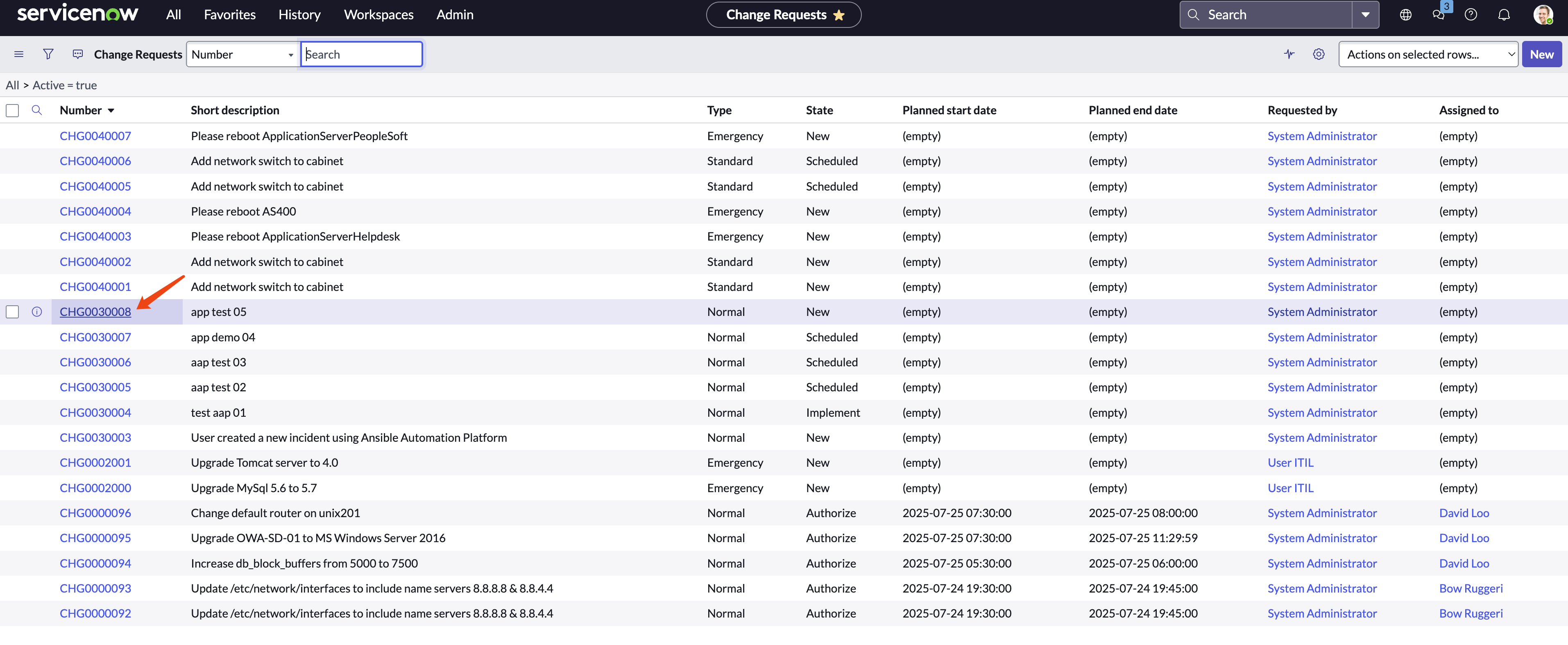Open the Workspaces menu

(378, 15)
